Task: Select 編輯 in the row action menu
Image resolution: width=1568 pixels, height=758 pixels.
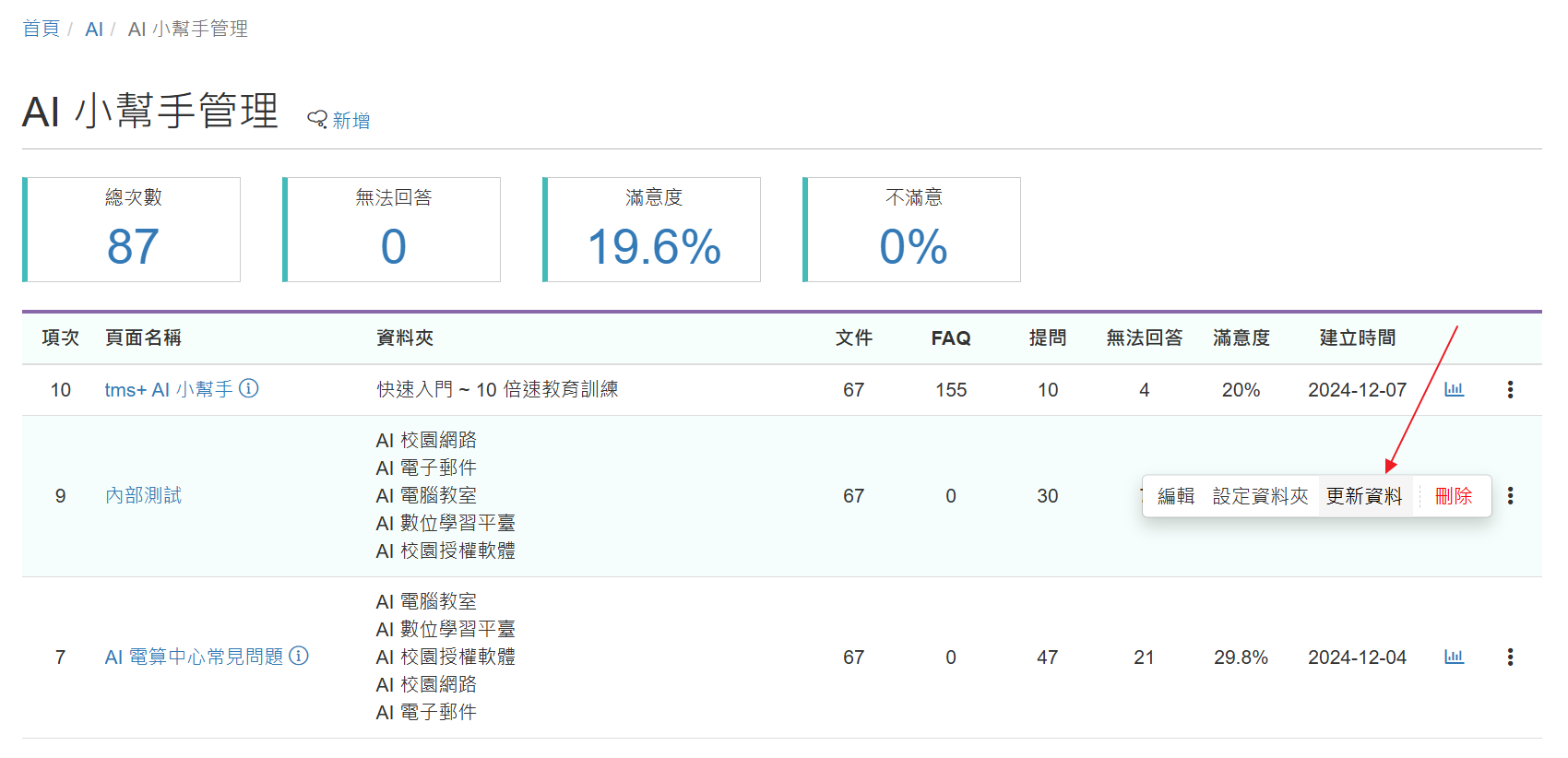Action: point(1176,496)
